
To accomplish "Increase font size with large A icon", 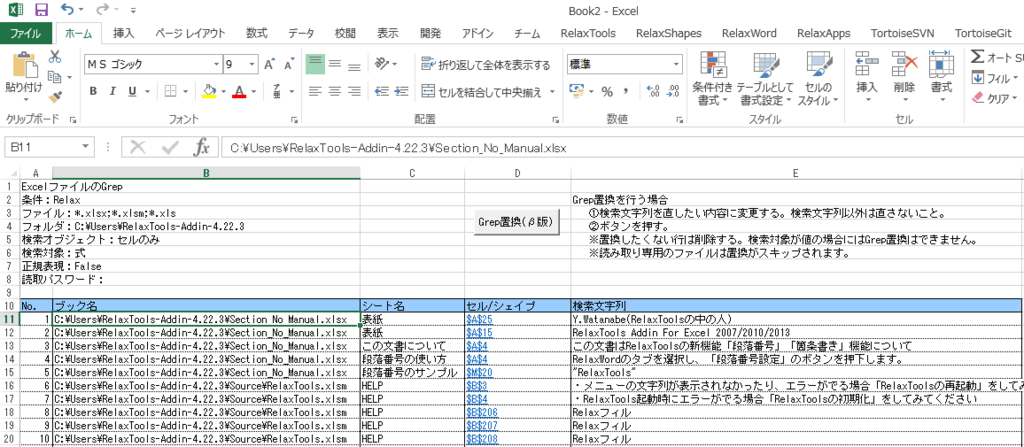I will 269,65.
